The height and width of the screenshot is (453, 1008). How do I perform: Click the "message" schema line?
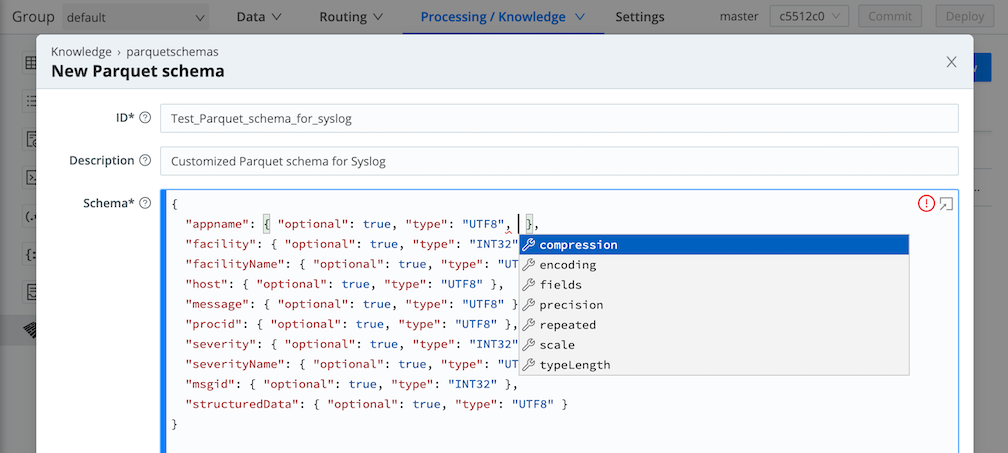click(352, 304)
